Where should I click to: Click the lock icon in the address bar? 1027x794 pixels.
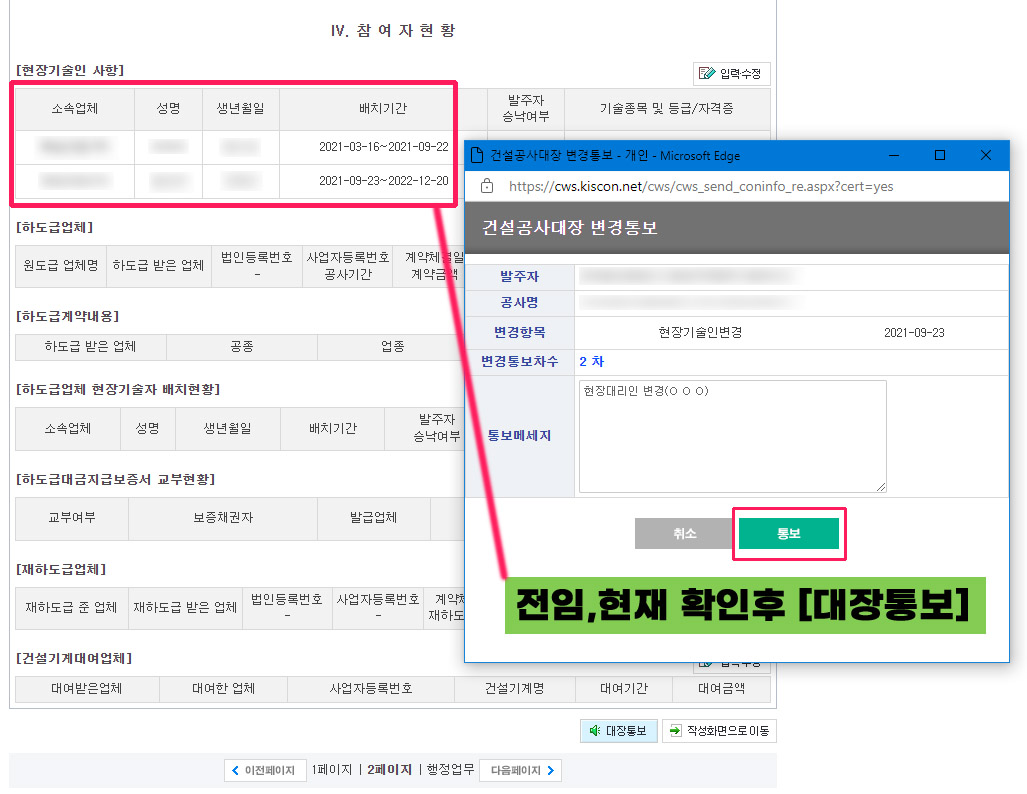[x=487, y=186]
